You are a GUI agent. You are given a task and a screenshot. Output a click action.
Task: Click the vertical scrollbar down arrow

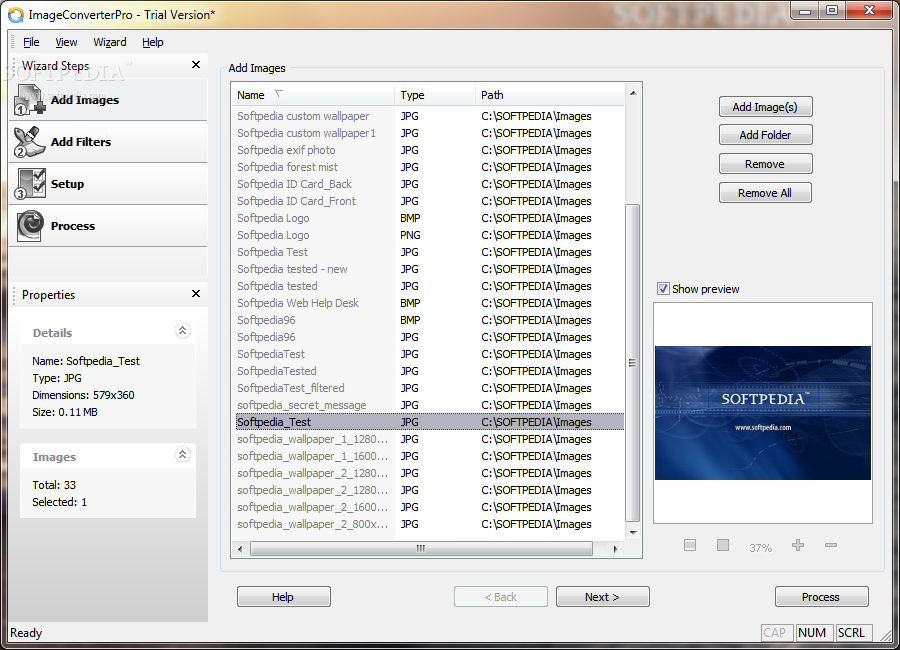(633, 532)
